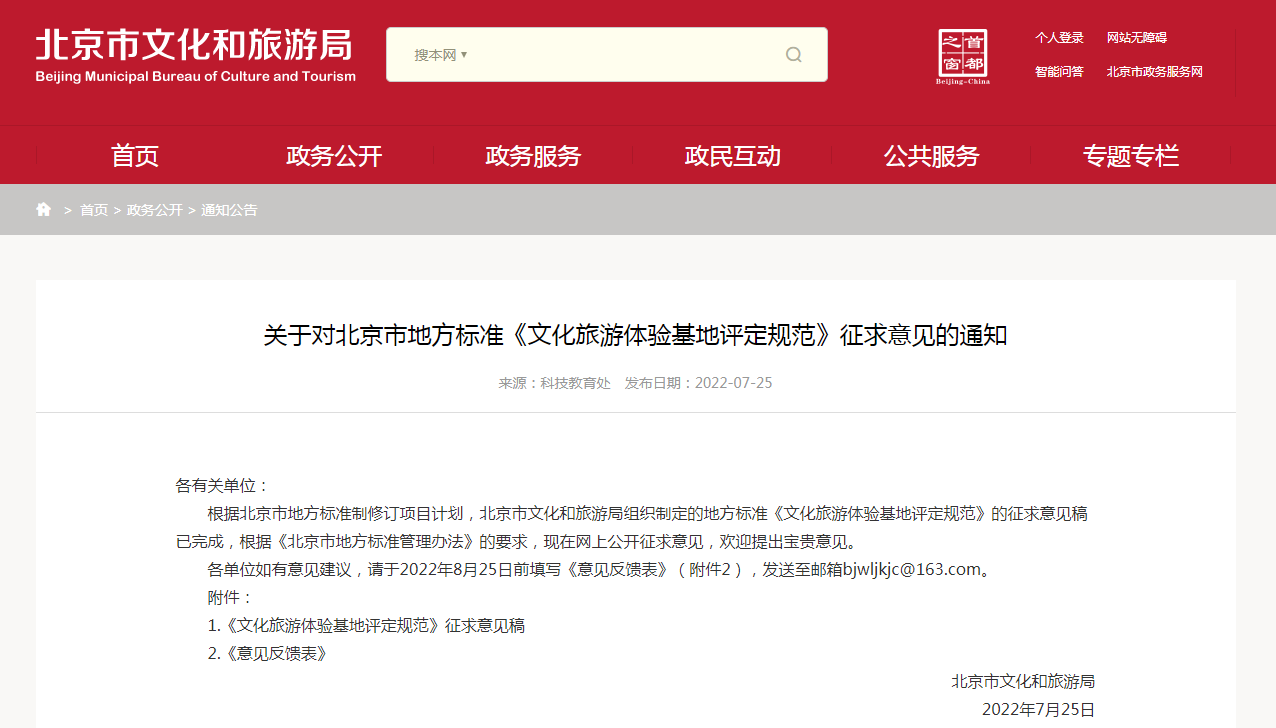The image size is (1276, 728).
Task: Click inside the search input field
Action: pyautogui.click(x=620, y=55)
